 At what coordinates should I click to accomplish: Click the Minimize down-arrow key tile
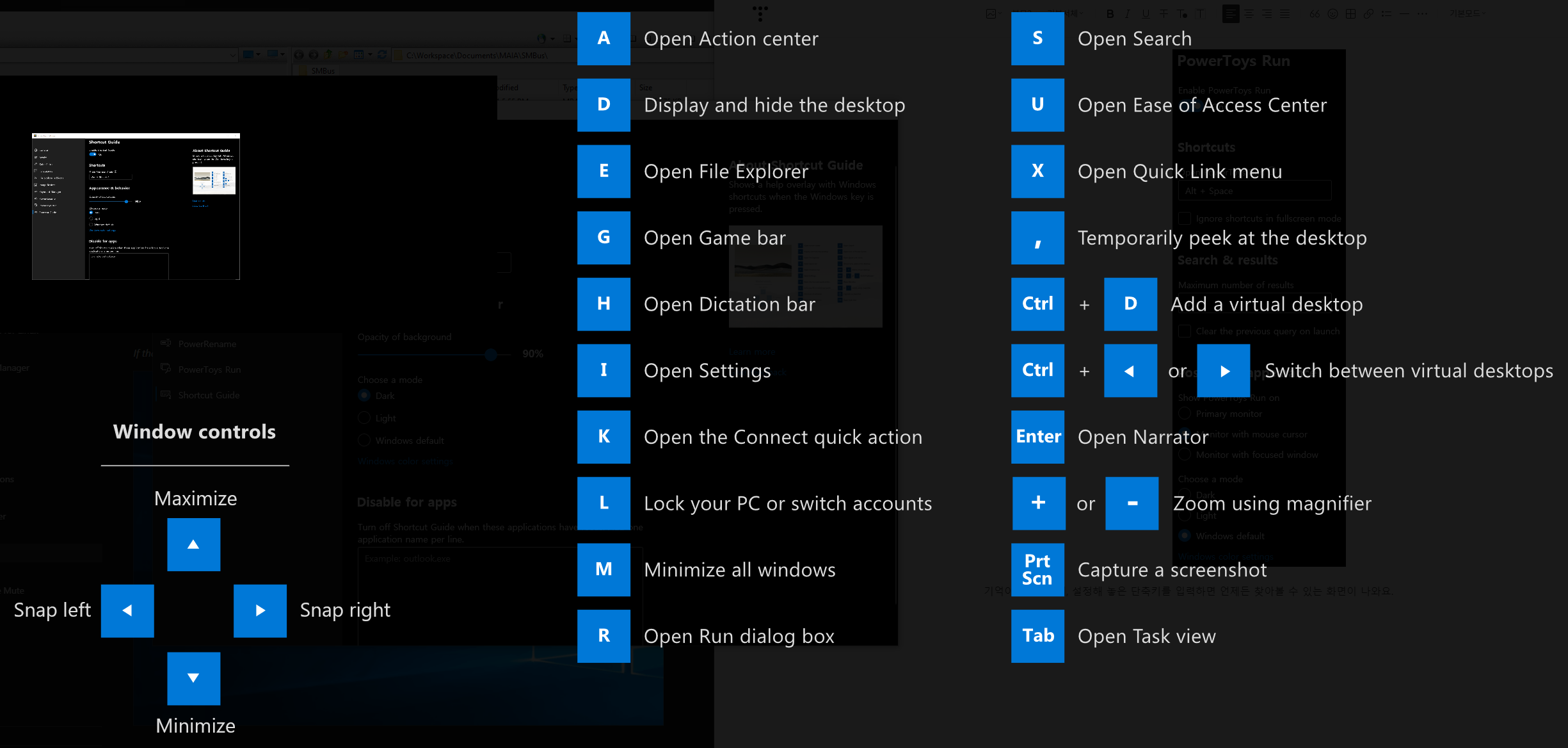point(193,678)
